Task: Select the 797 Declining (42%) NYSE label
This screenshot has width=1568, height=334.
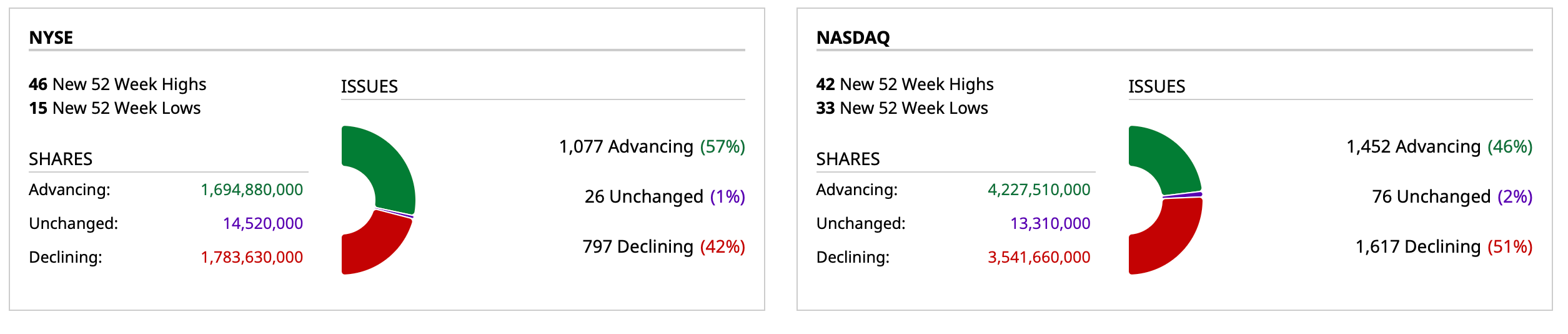Action: click(x=663, y=246)
